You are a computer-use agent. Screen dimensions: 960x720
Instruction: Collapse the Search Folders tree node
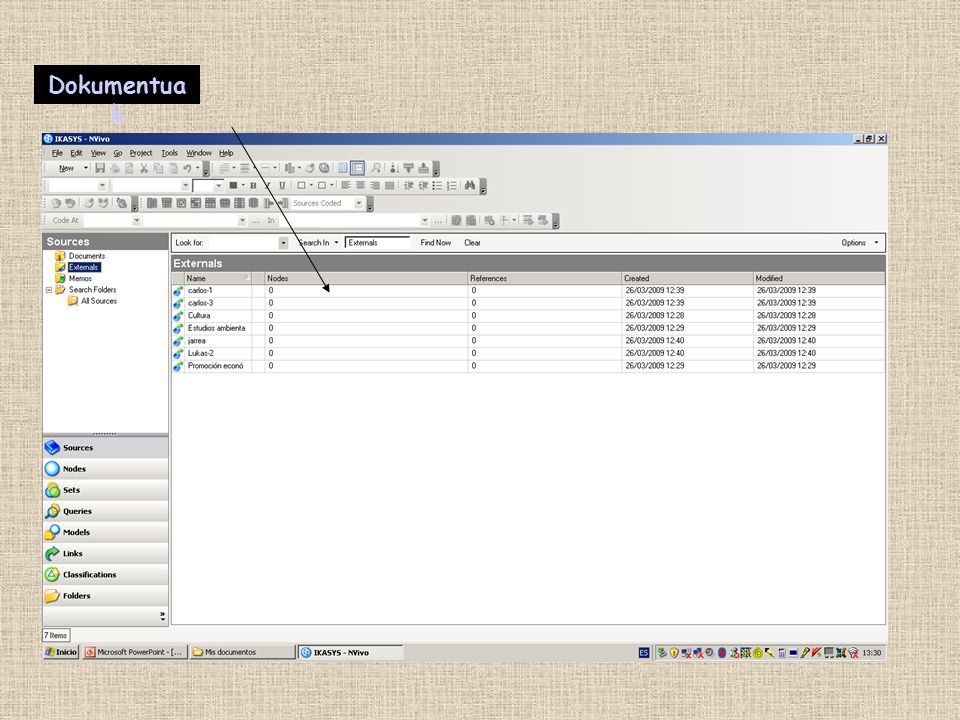pos(49,290)
